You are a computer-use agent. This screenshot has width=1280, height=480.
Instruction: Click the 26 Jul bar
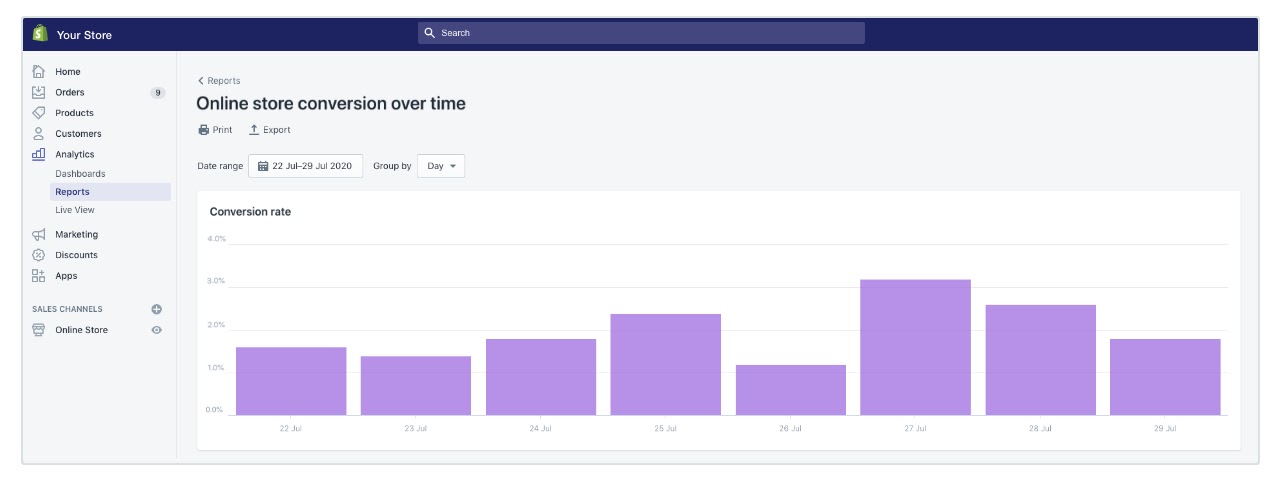tap(791, 390)
